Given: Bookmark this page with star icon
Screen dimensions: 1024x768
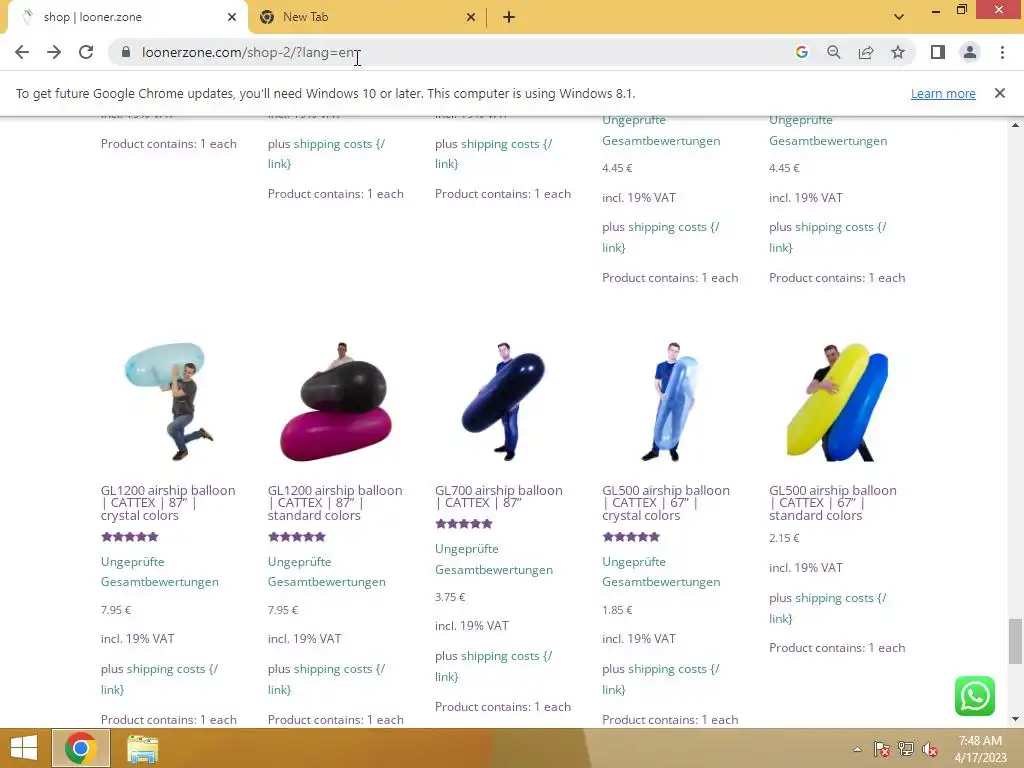Looking at the screenshot, I should 898,52.
